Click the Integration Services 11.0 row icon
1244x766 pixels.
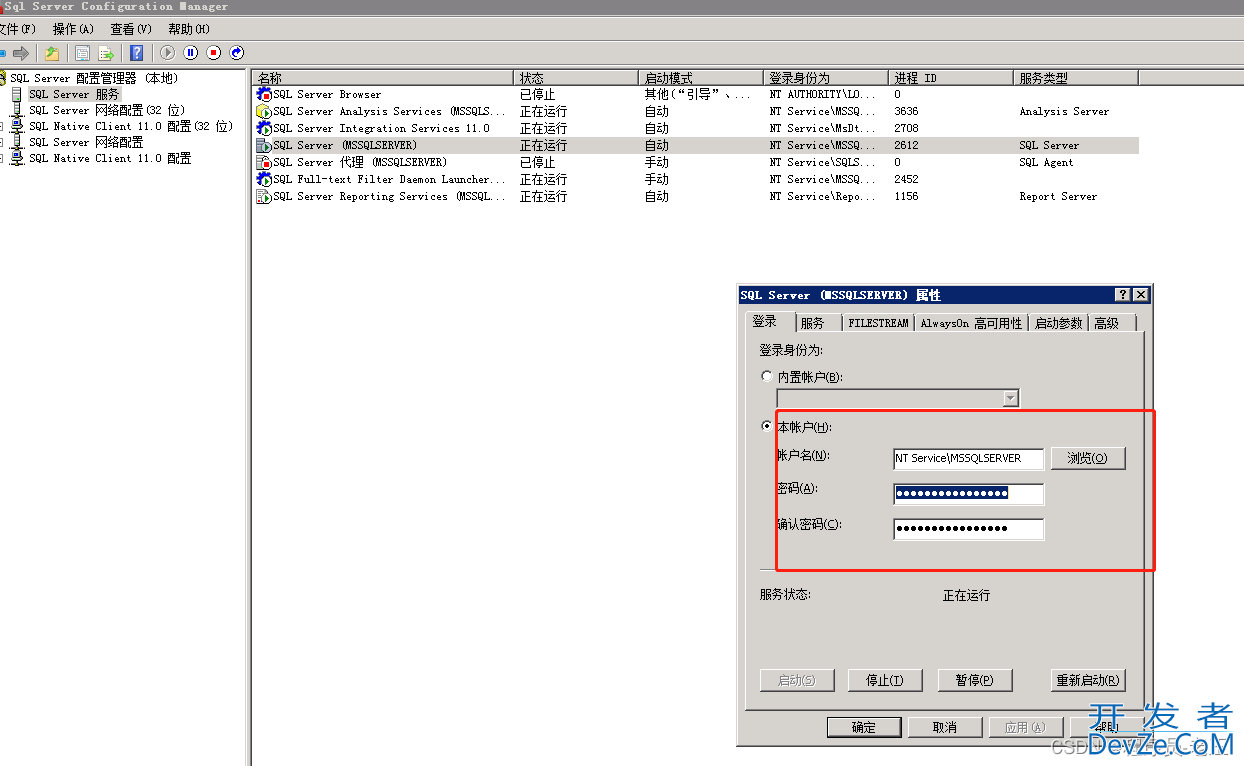[264, 128]
